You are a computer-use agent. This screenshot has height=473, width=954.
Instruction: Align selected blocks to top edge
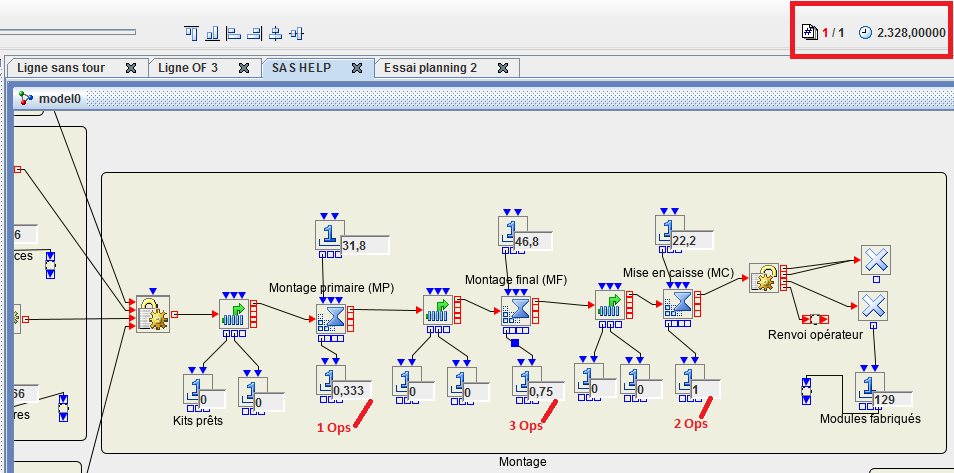click(x=192, y=33)
